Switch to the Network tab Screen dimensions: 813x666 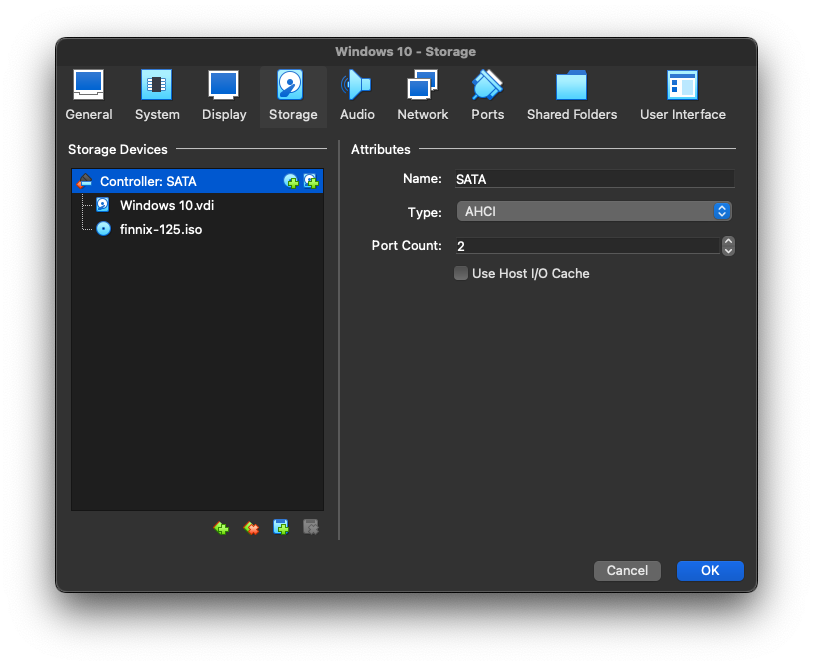[x=423, y=96]
